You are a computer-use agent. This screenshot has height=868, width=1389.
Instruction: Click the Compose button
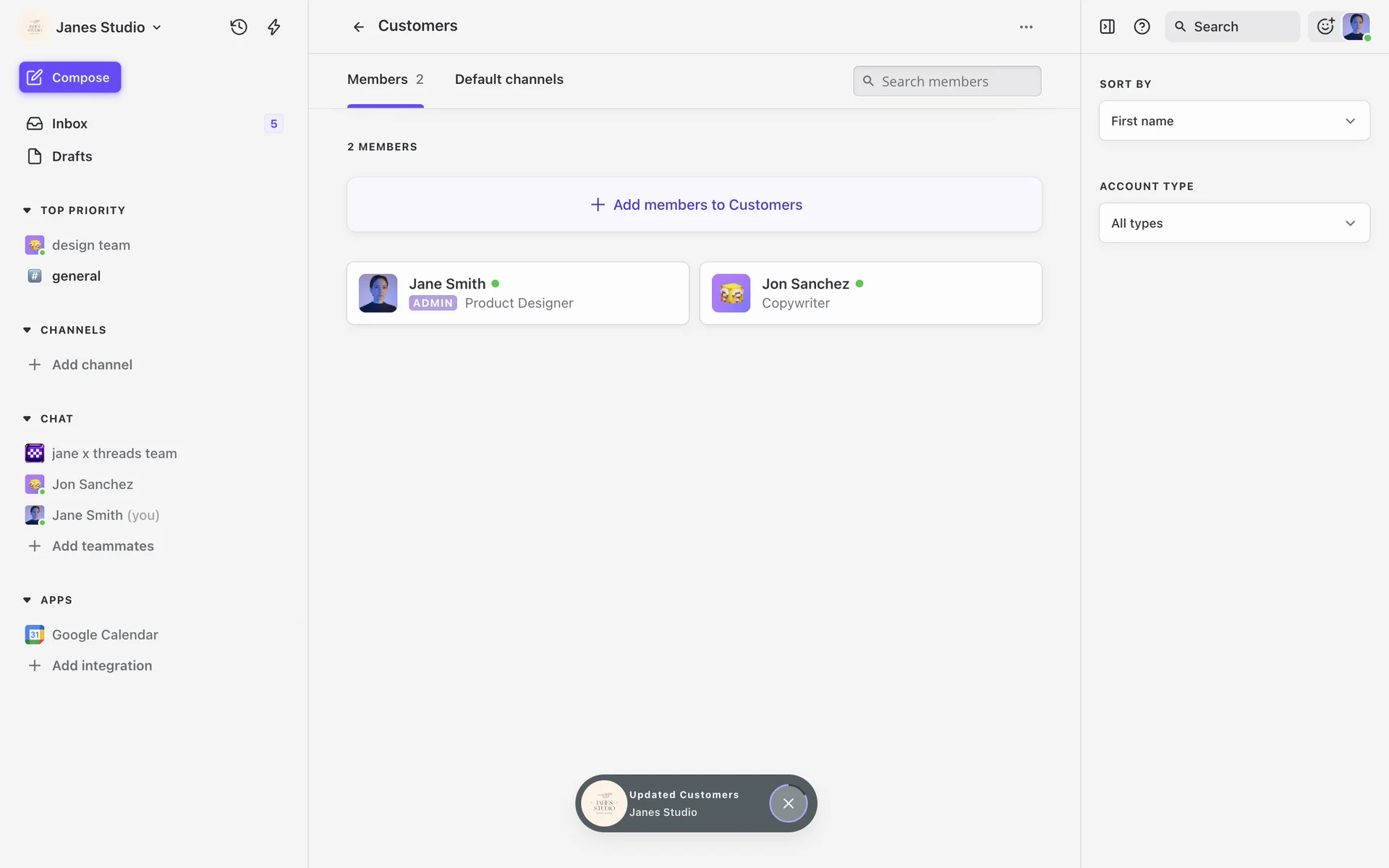point(70,77)
